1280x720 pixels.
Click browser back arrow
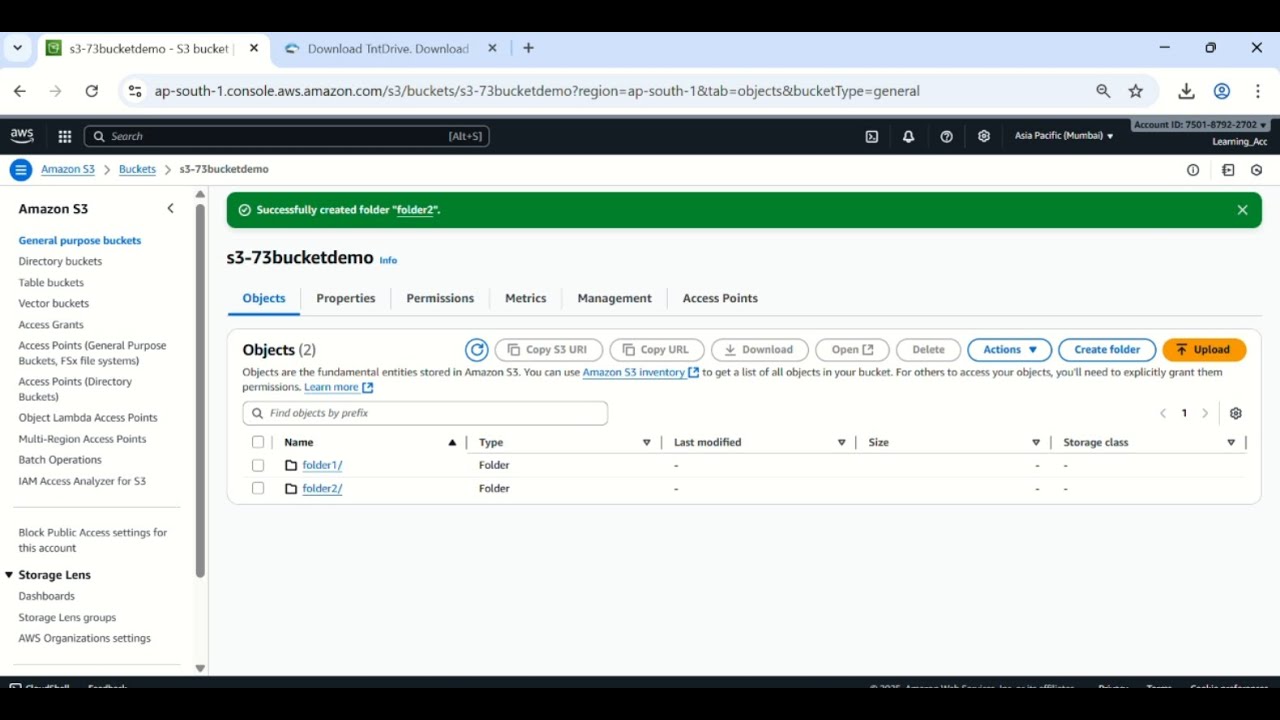[x=20, y=91]
